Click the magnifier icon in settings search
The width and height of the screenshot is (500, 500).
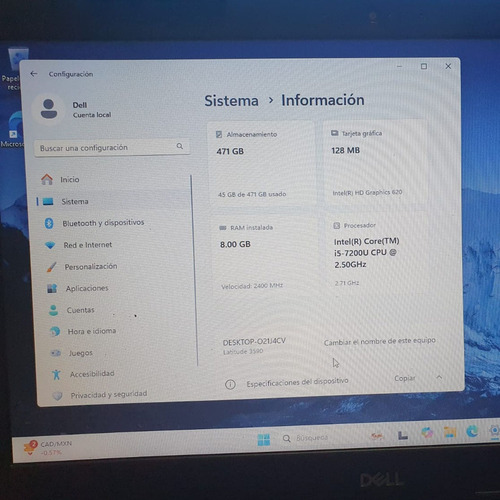point(180,146)
